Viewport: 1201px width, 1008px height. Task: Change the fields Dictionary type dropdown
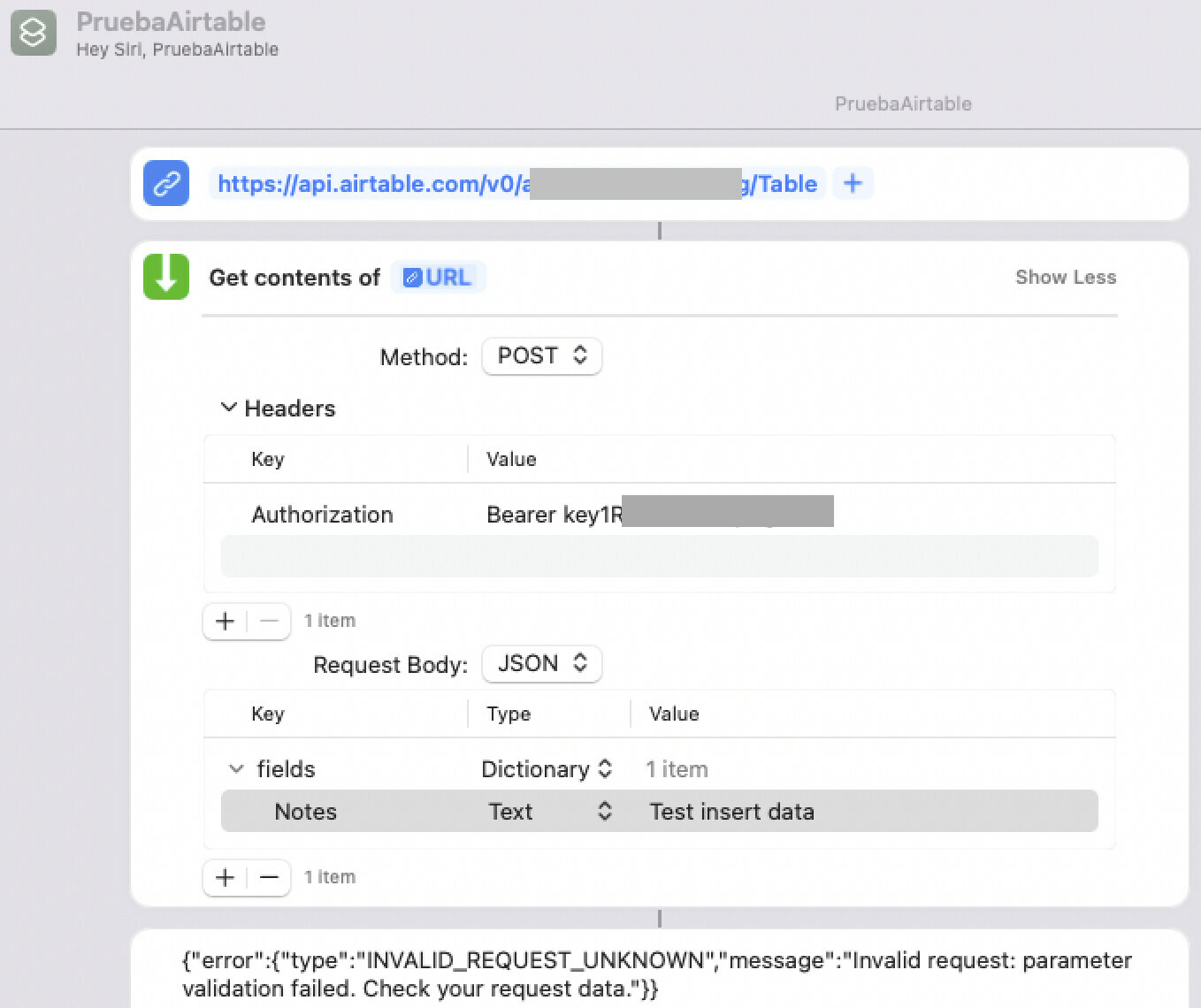coord(547,769)
